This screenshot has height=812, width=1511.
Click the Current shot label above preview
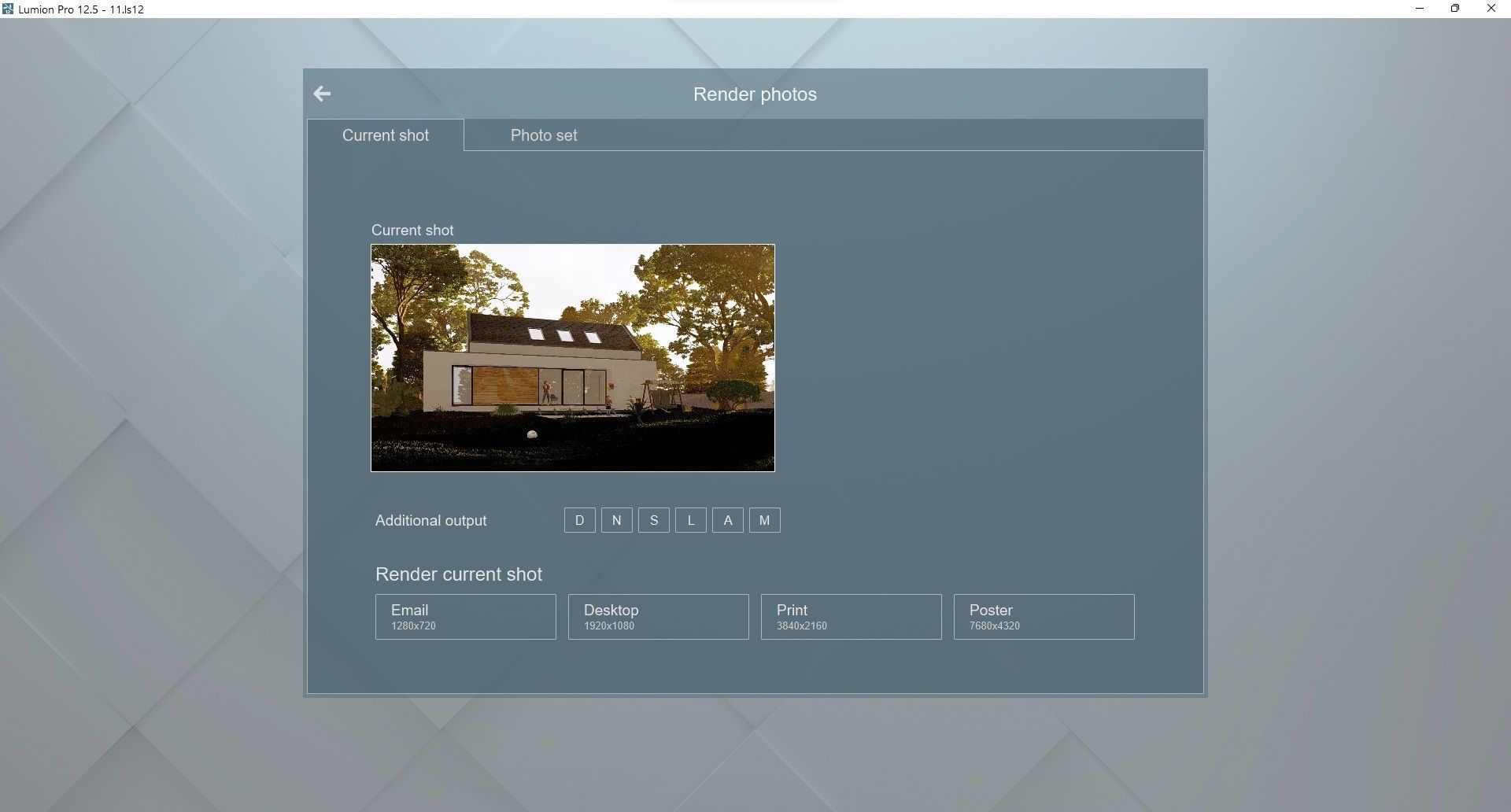(412, 231)
